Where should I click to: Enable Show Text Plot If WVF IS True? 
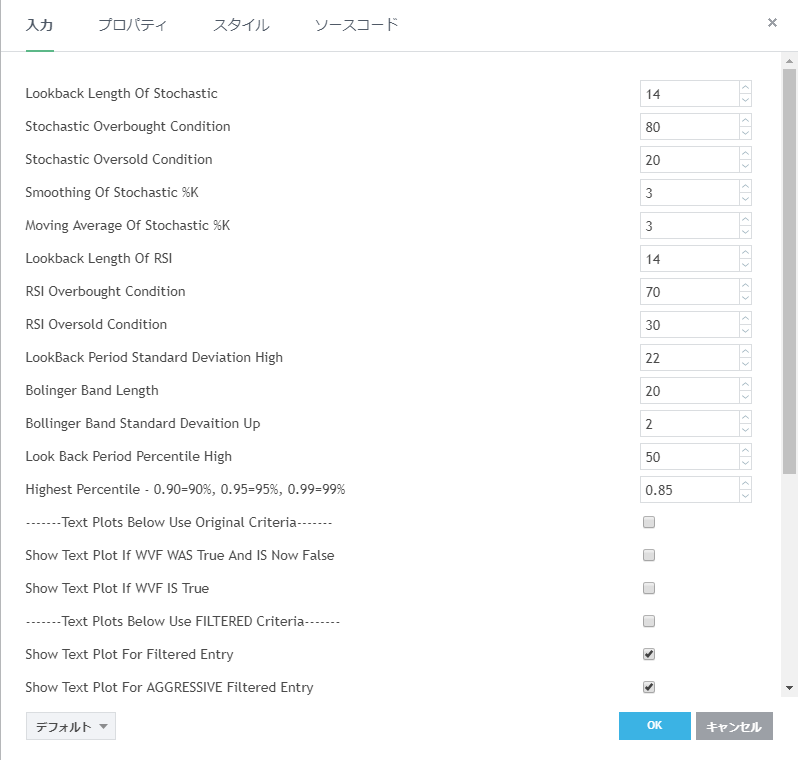point(649,588)
